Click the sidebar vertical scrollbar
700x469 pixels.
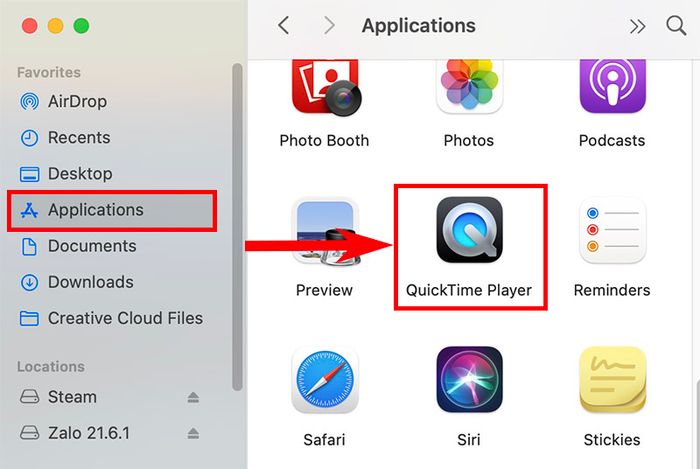237,228
